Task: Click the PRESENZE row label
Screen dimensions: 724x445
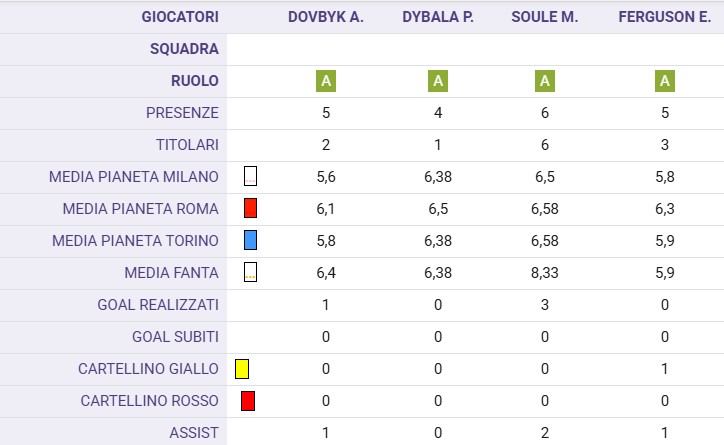Action: coord(182,113)
